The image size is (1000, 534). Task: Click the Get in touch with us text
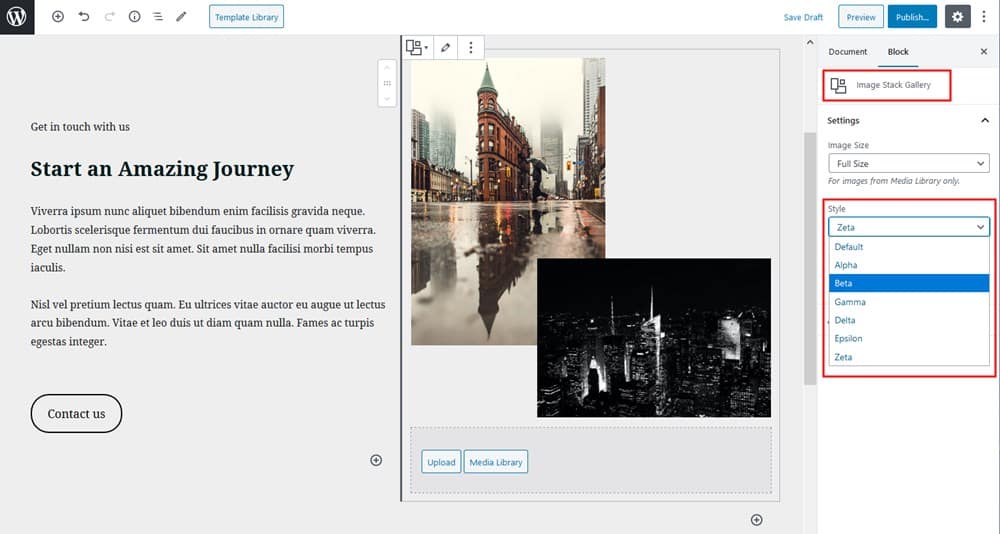tap(80, 127)
